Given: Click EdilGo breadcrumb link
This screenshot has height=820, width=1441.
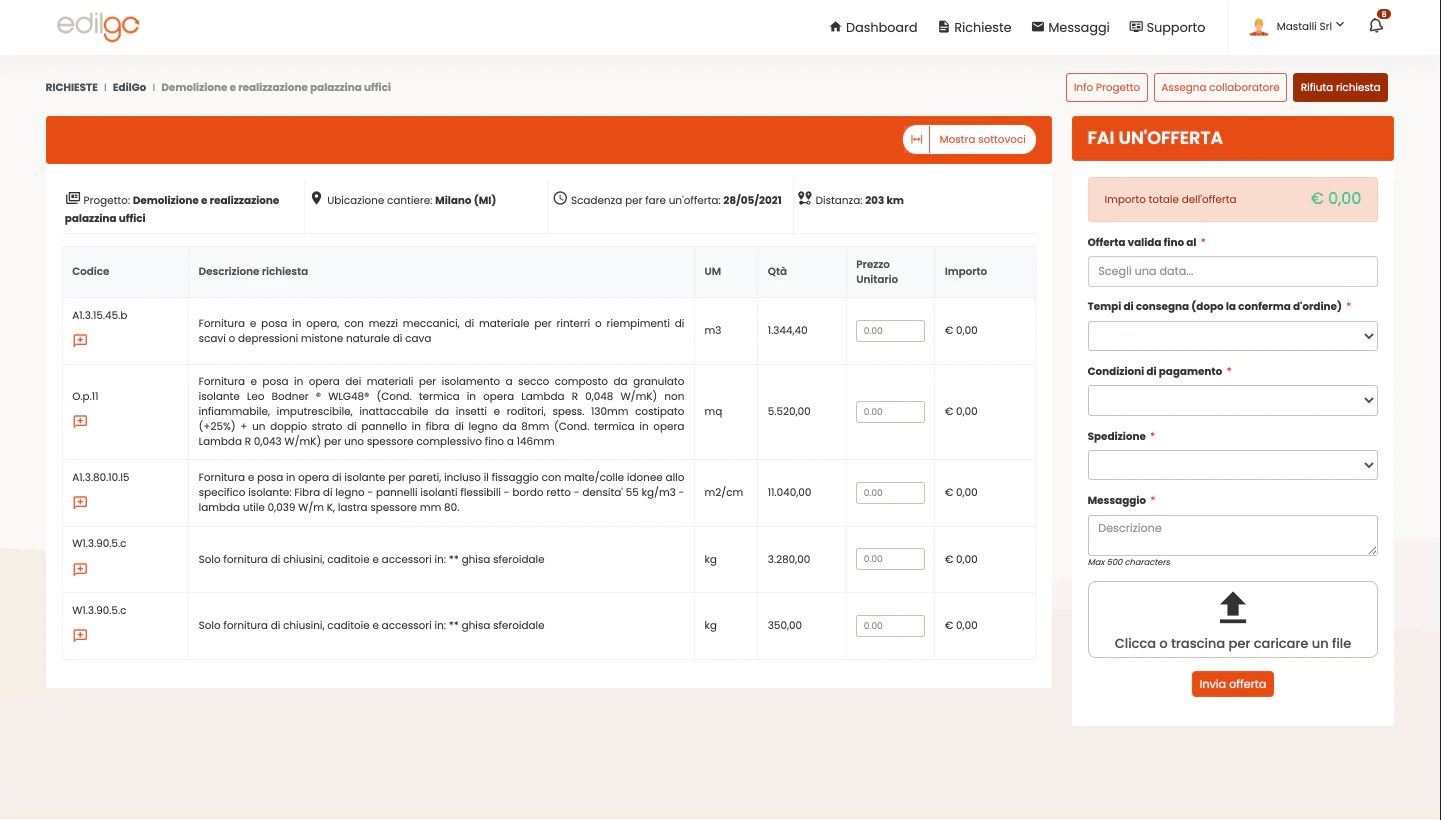Looking at the screenshot, I should click(129, 87).
